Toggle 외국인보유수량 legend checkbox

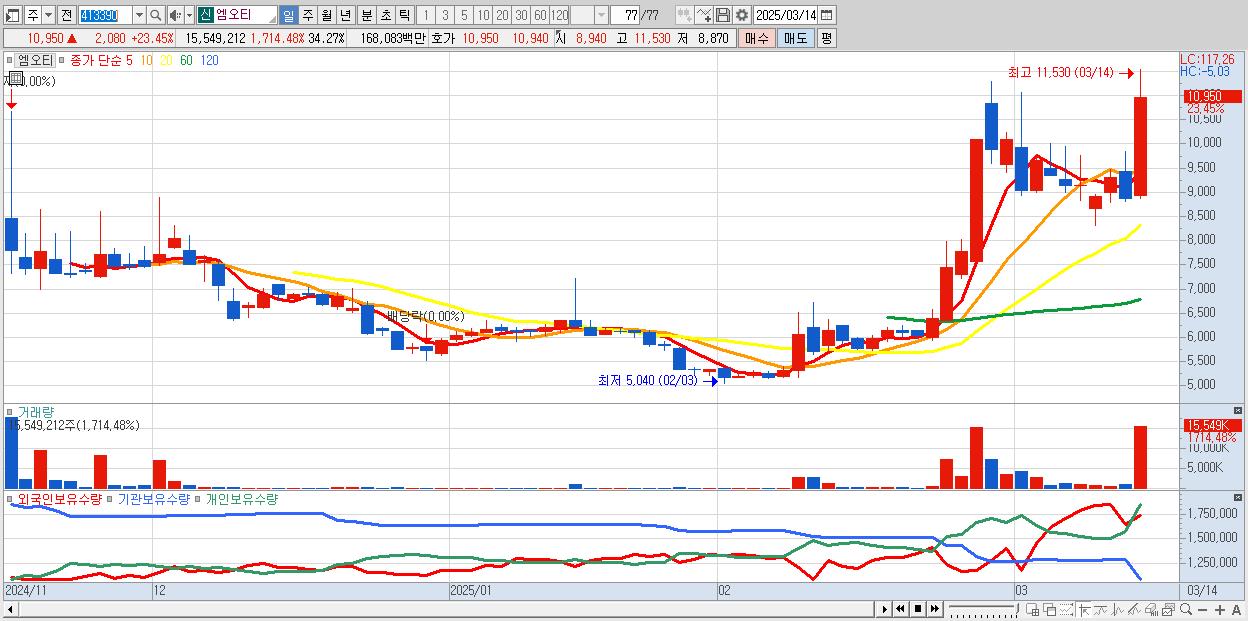click(11, 498)
